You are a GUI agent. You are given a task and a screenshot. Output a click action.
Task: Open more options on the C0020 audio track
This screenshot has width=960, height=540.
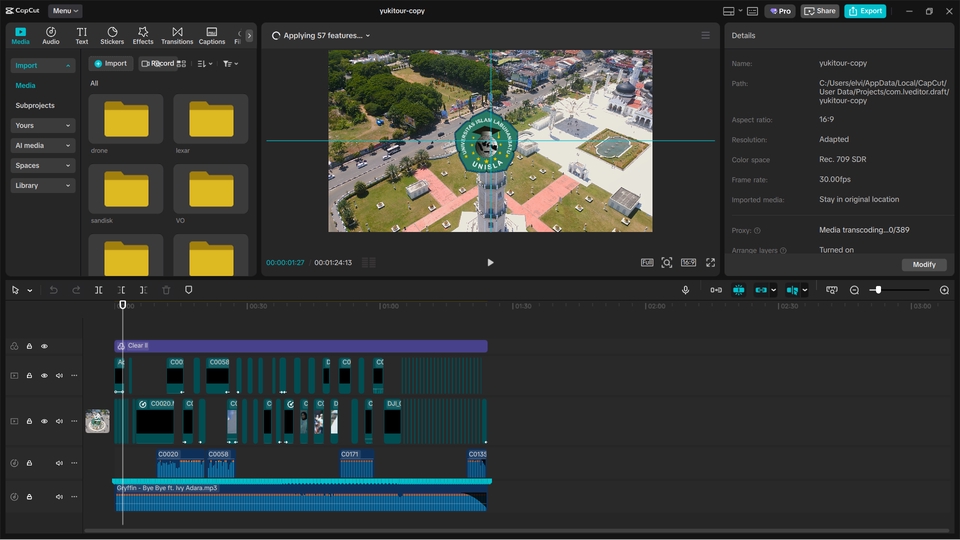pos(74,463)
